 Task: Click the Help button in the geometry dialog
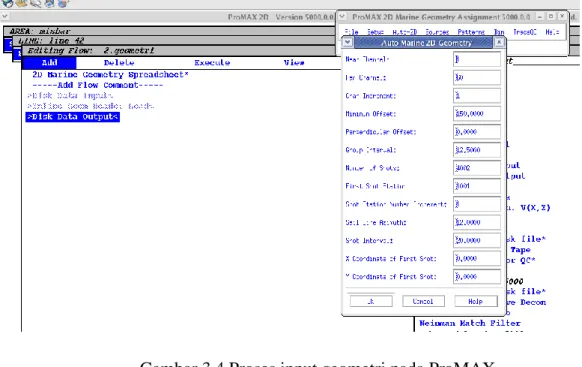click(x=476, y=301)
